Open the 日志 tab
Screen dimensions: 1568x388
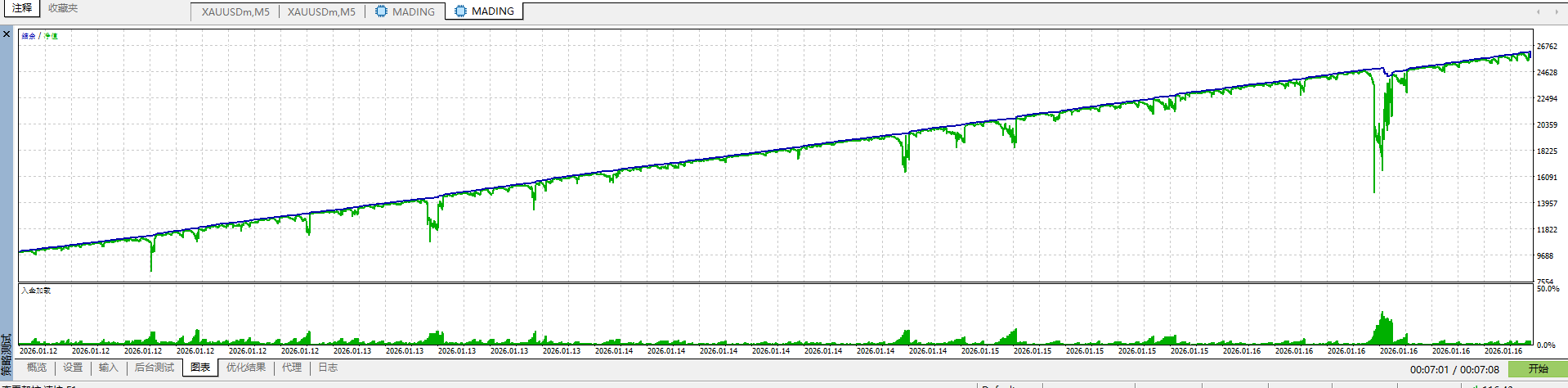click(328, 368)
